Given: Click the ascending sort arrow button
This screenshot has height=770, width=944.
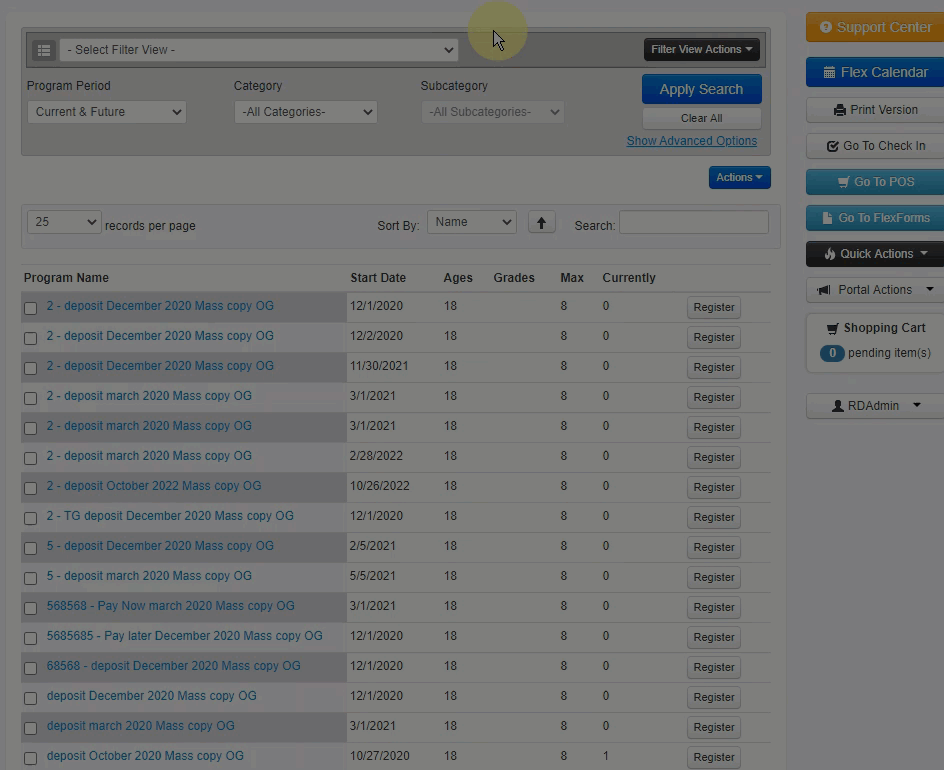Looking at the screenshot, I should [x=541, y=223].
